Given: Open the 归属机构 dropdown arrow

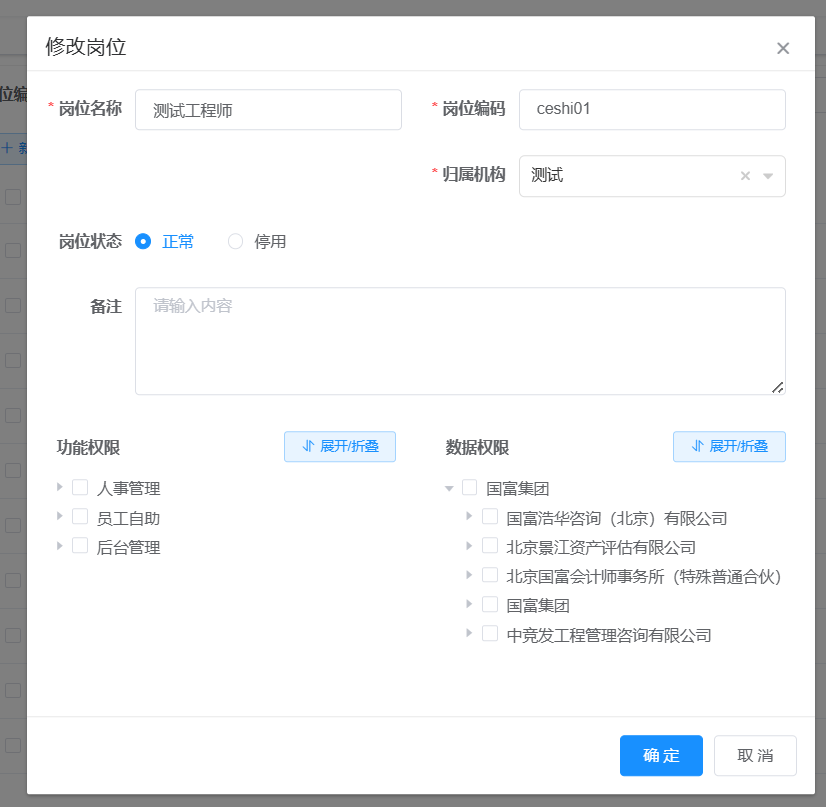Looking at the screenshot, I should pyautogui.click(x=768, y=176).
